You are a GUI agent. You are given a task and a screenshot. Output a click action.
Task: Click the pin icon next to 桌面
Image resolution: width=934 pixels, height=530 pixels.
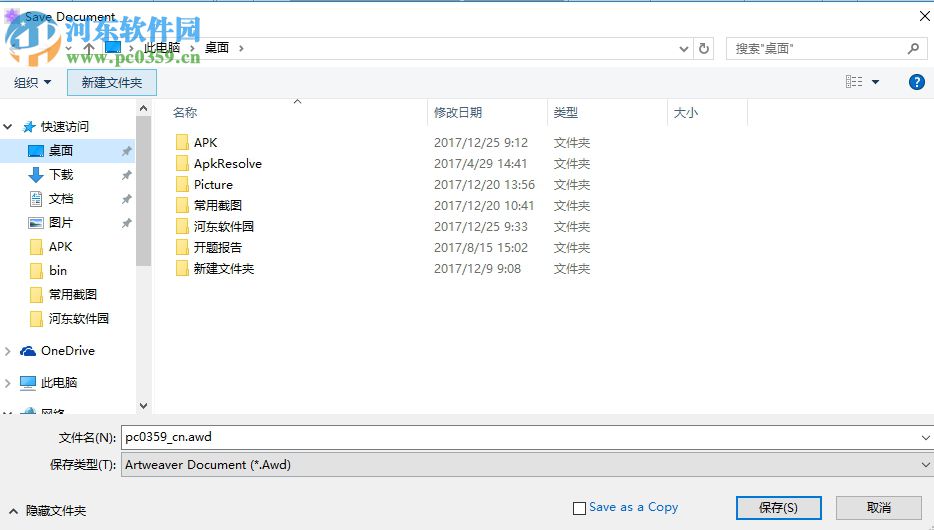[x=126, y=151]
